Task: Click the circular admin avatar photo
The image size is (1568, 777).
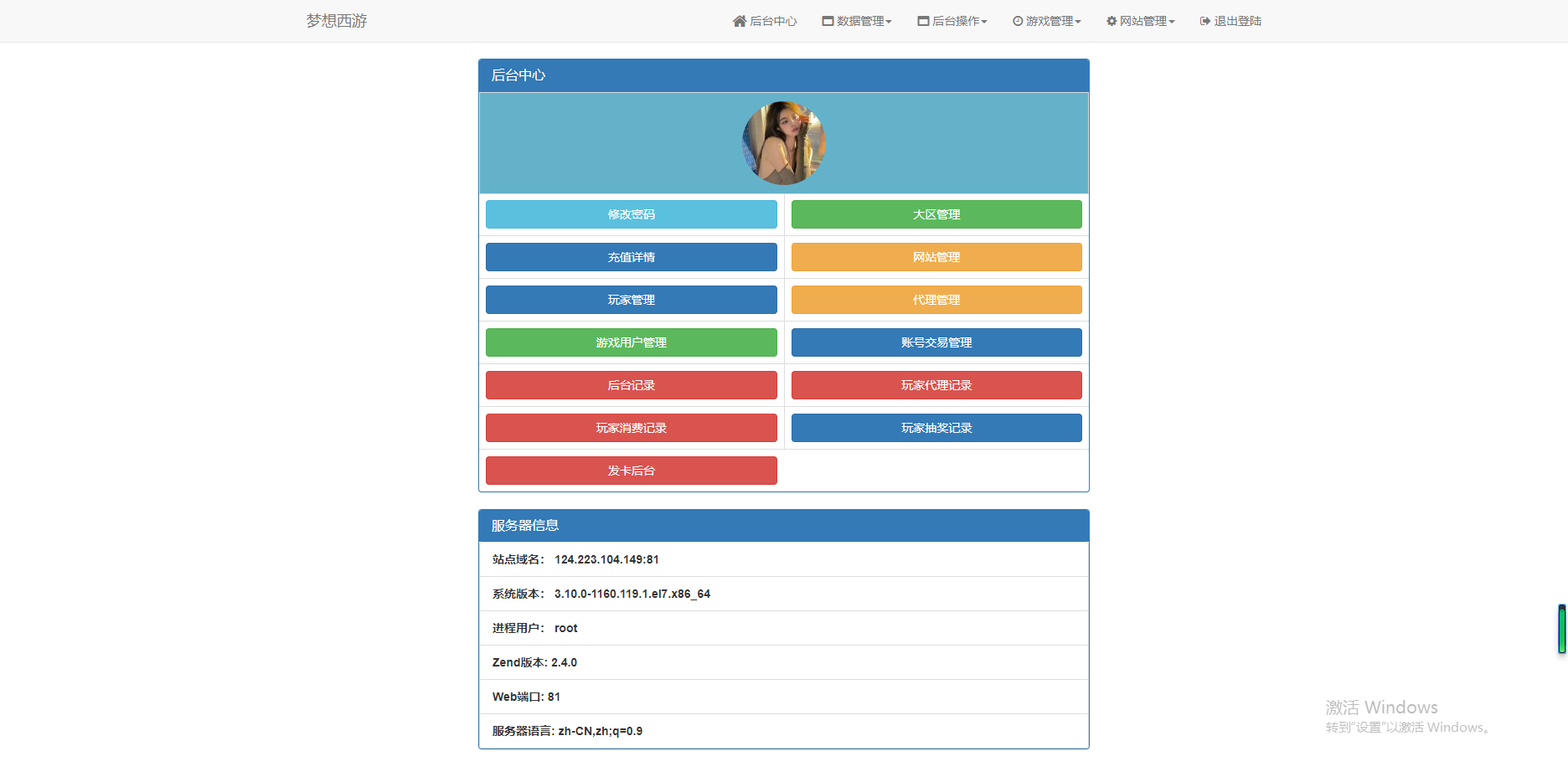Action: 784,143
